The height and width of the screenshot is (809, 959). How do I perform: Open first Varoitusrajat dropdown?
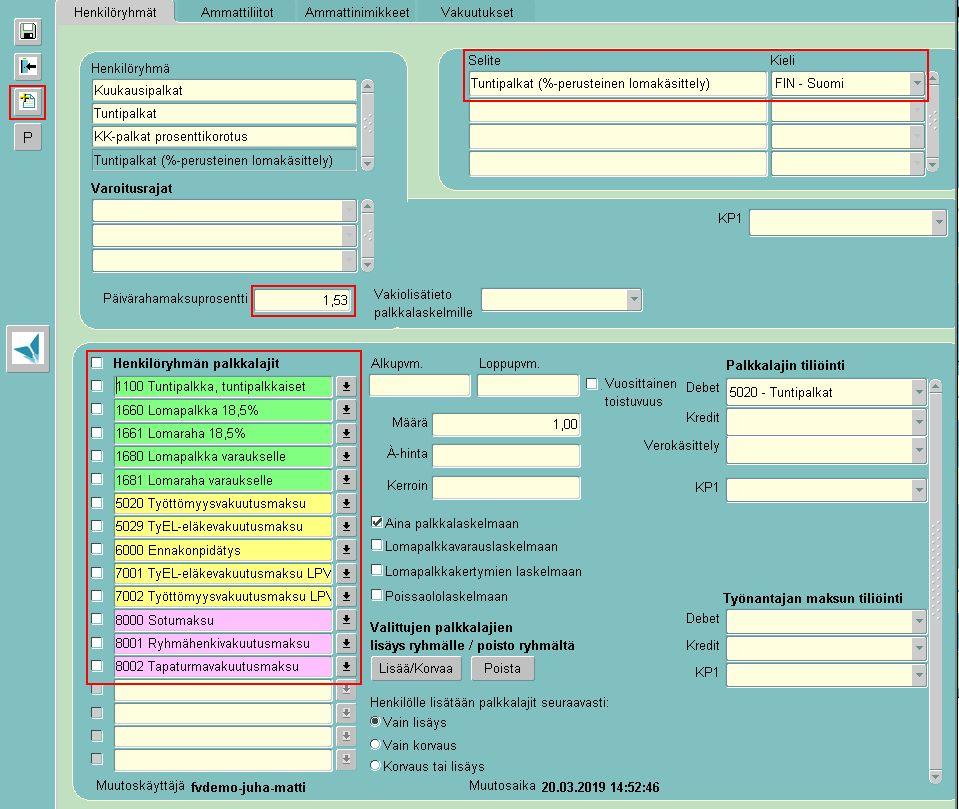[349, 211]
